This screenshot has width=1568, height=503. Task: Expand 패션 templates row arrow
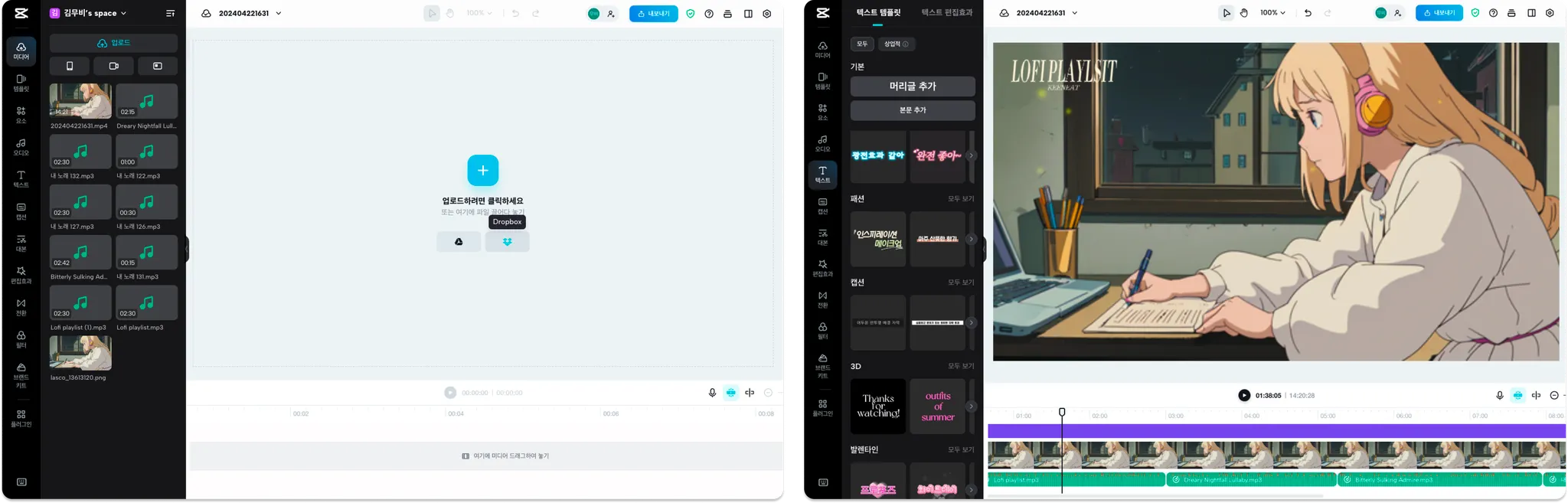971,239
